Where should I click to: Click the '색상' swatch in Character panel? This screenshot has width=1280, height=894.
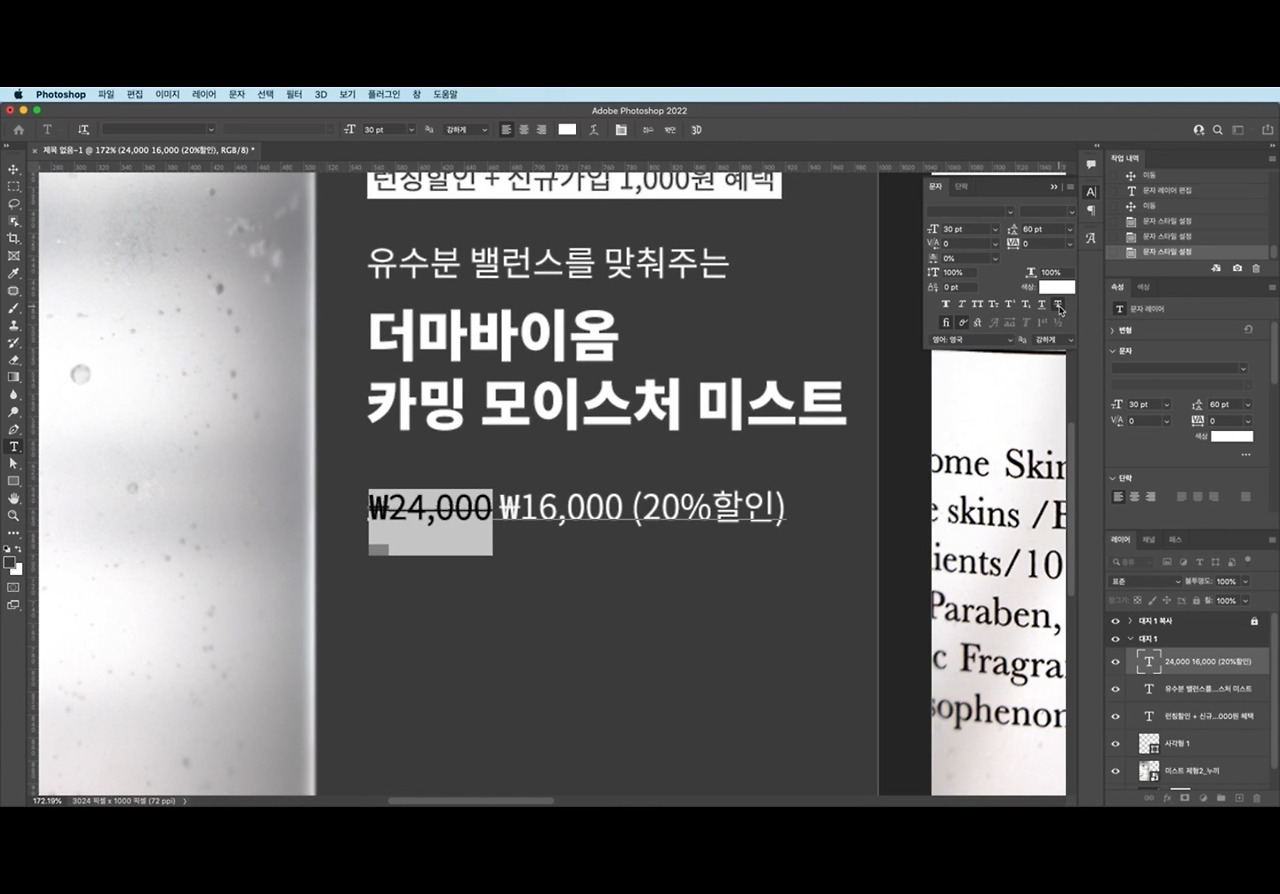pos(1057,287)
